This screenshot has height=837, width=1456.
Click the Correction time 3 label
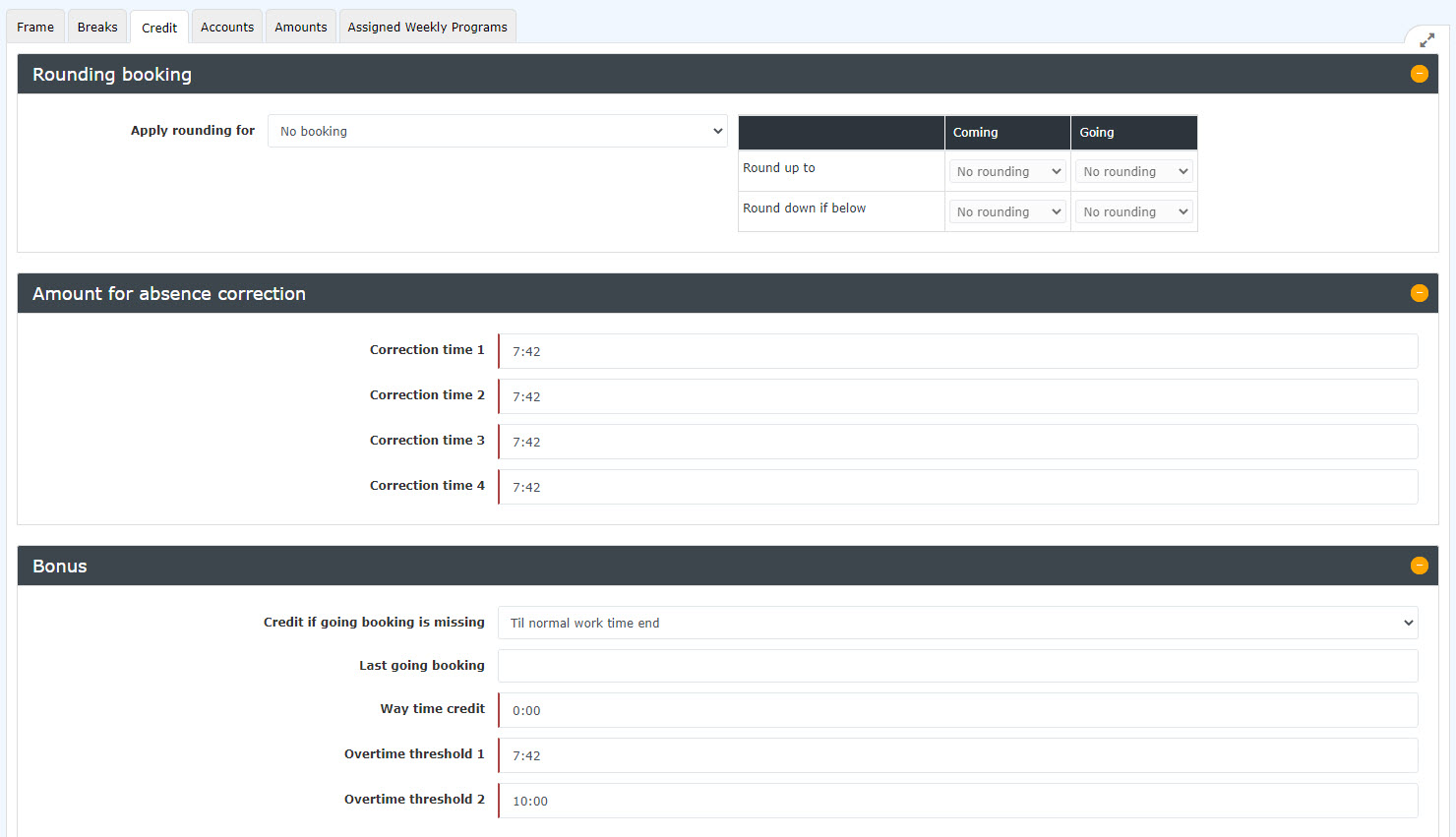click(427, 441)
